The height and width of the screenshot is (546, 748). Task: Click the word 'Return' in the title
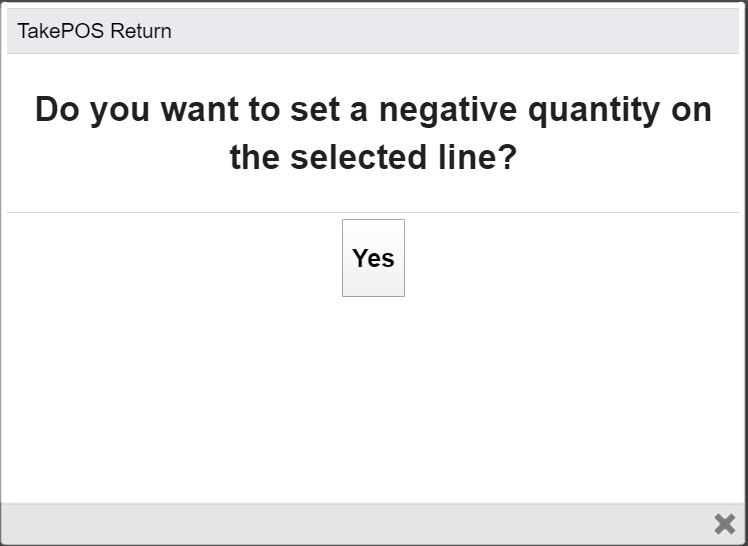click(x=141, y=31)
